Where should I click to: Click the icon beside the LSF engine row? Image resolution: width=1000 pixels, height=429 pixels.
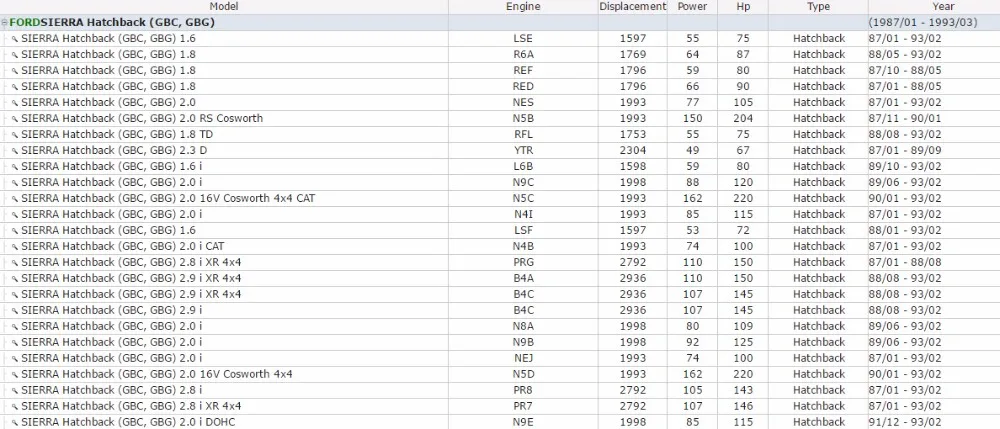click(x=15, y=230)
